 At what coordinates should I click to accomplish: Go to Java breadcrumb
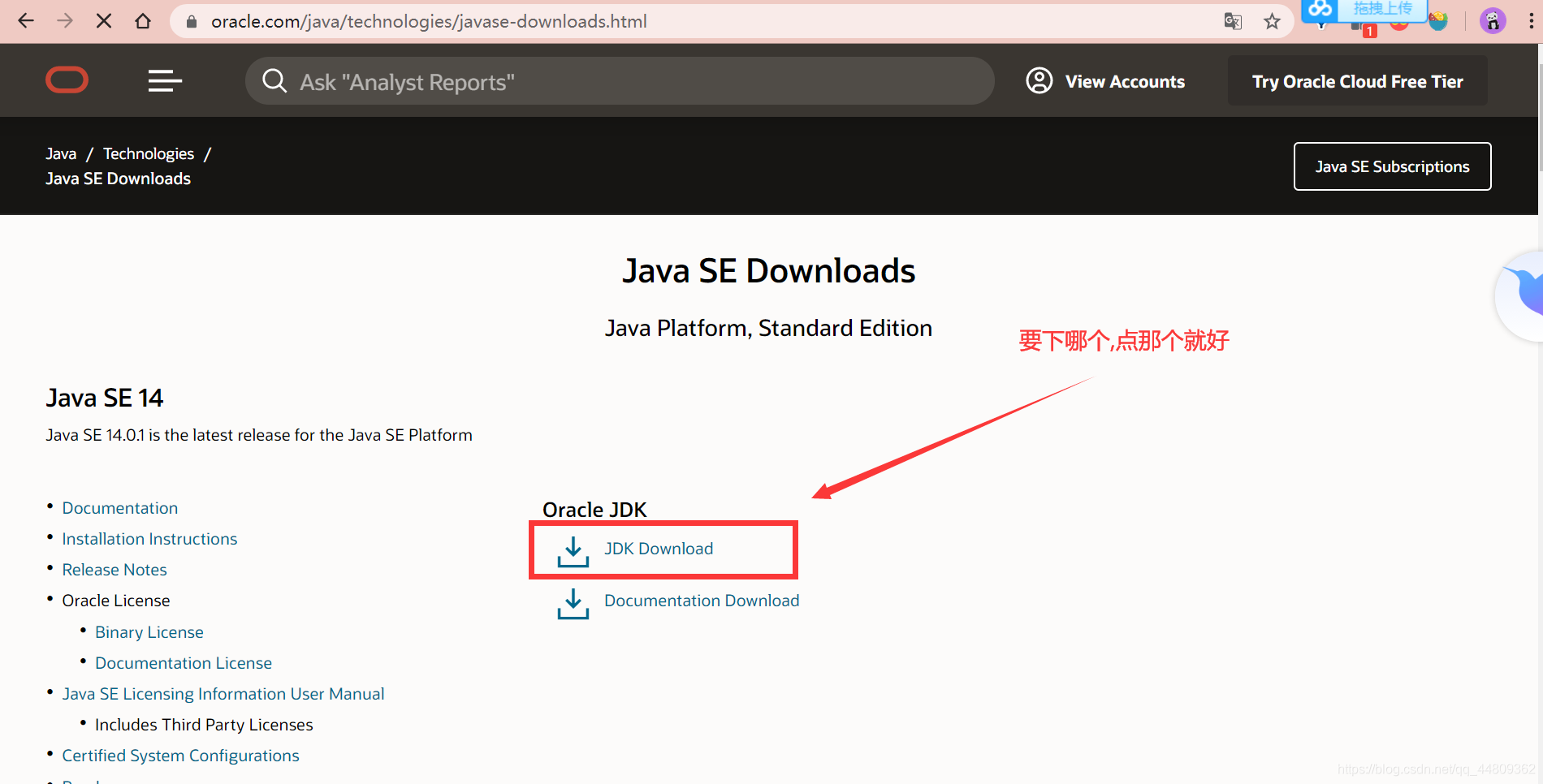click(61, 153)
